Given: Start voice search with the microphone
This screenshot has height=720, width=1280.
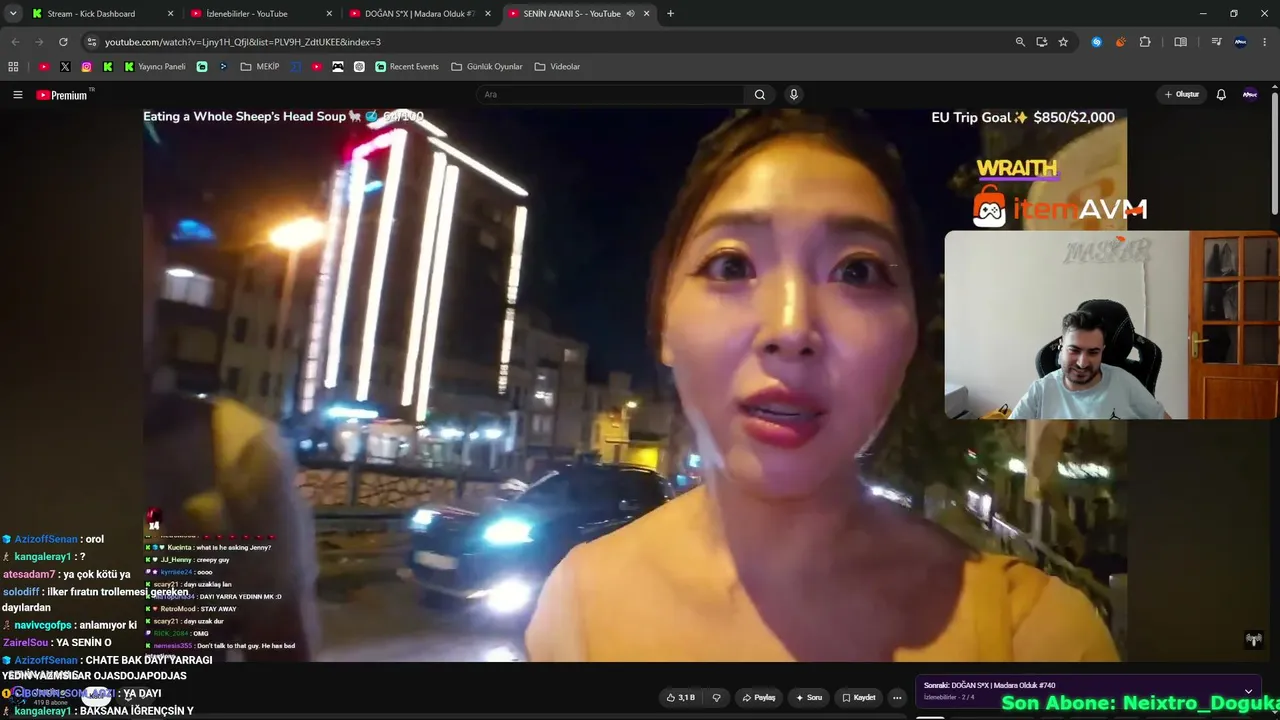Looking at the screenshot, I should click(794, 95).
